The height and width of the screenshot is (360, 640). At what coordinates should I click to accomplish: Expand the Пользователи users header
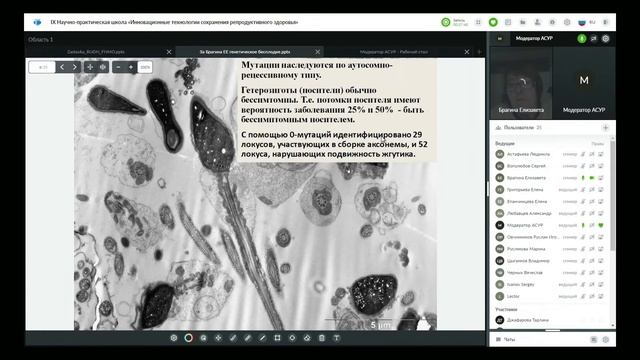(x=520, y=128)
